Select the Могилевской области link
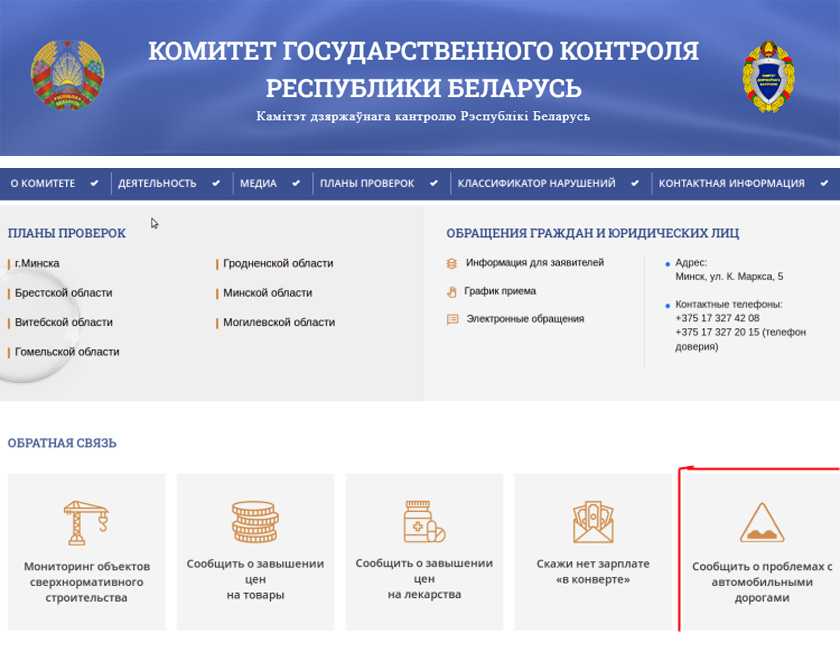The width and height of the screenshot is (840, 645). click(279, 323)
